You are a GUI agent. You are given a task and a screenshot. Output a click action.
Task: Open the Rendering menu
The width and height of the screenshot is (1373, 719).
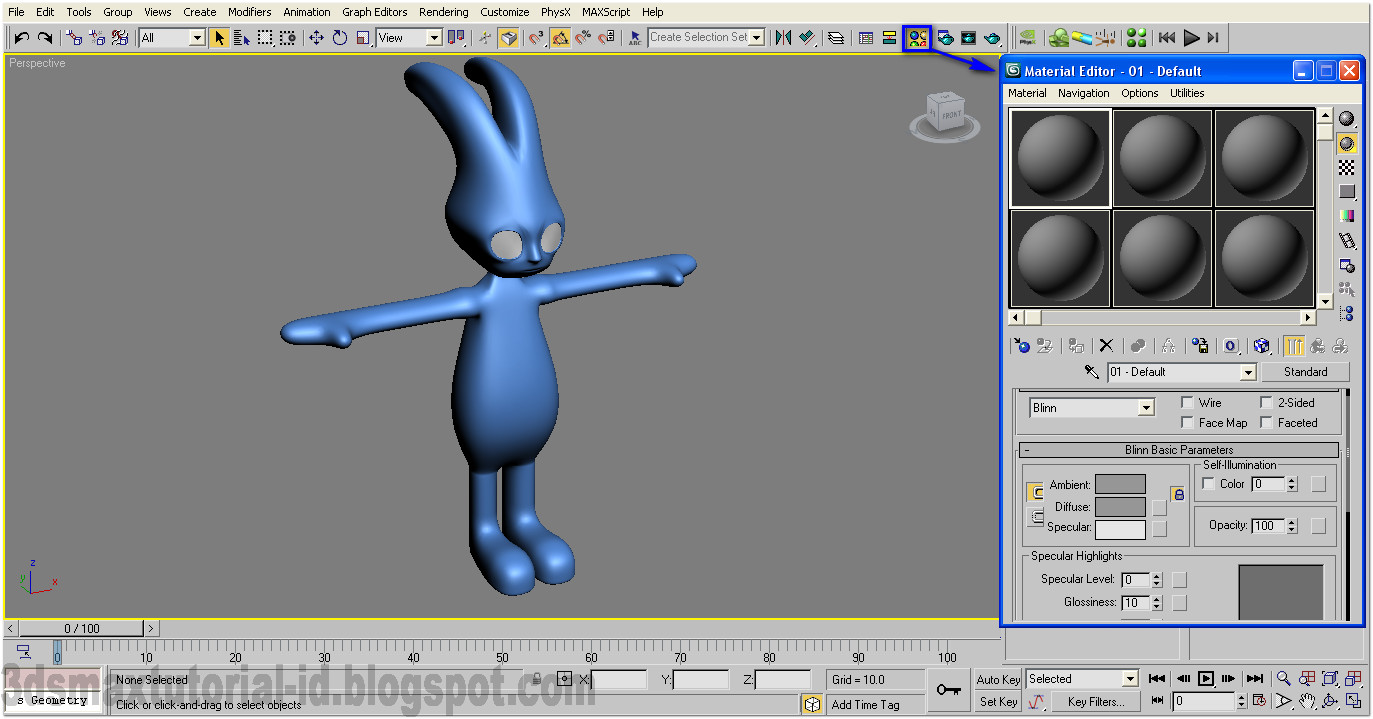pyautogui.click(x=444, y=12)
